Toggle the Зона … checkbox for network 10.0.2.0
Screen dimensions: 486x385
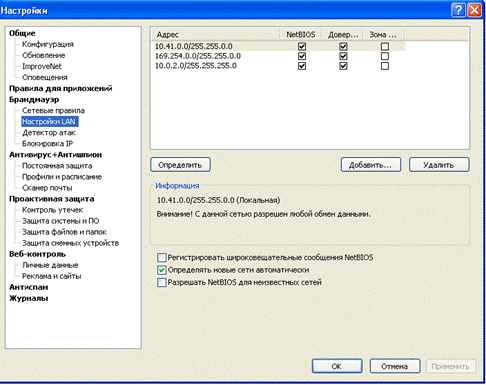pyautogui.click(x=385, y=66)
